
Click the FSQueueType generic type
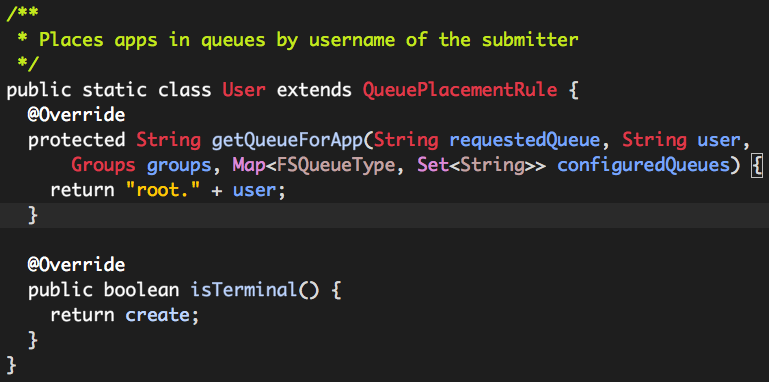(336, 165)
